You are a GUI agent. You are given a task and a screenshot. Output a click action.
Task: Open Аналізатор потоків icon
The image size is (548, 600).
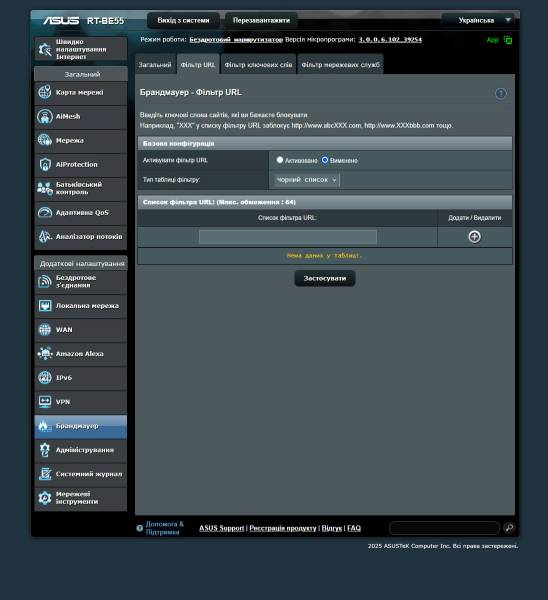[x=45, y=236]
